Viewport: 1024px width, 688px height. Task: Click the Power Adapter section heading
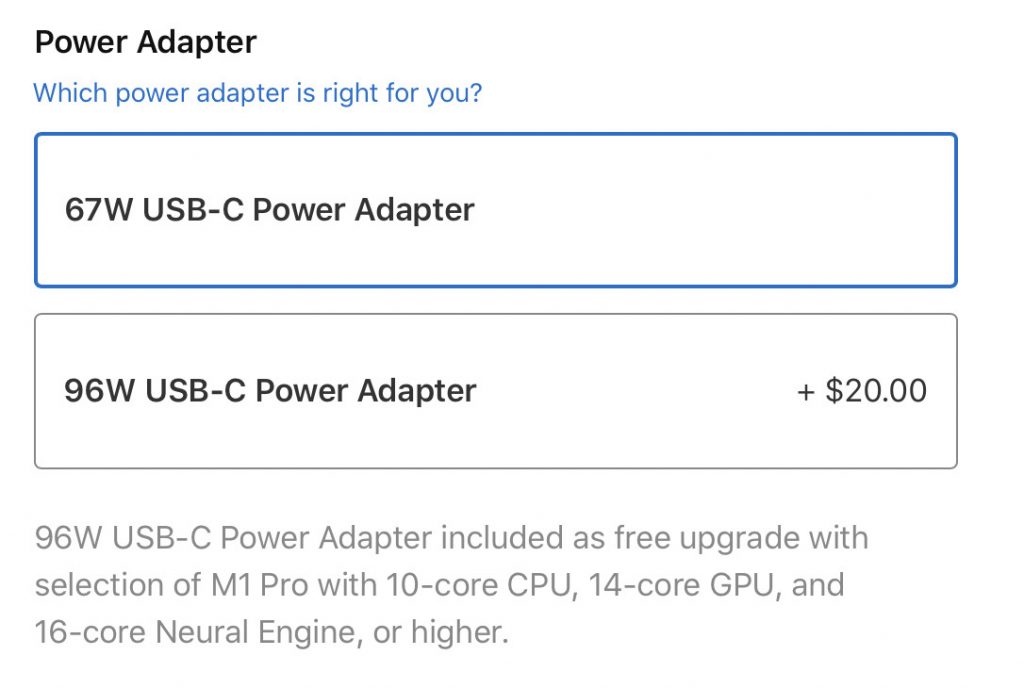click(x=144, y=42)
